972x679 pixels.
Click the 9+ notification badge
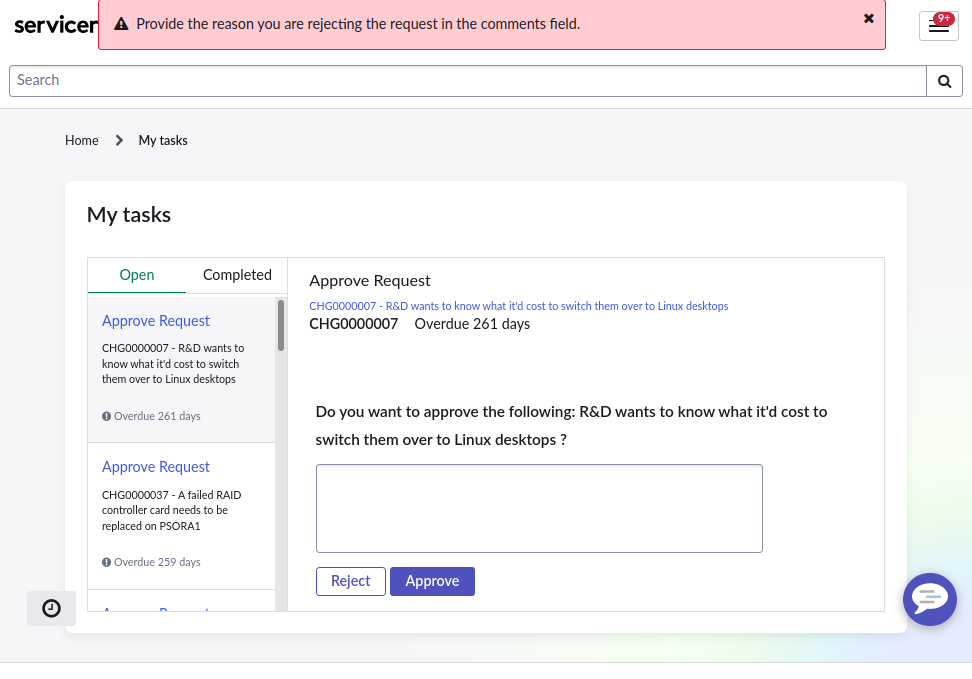943,18
